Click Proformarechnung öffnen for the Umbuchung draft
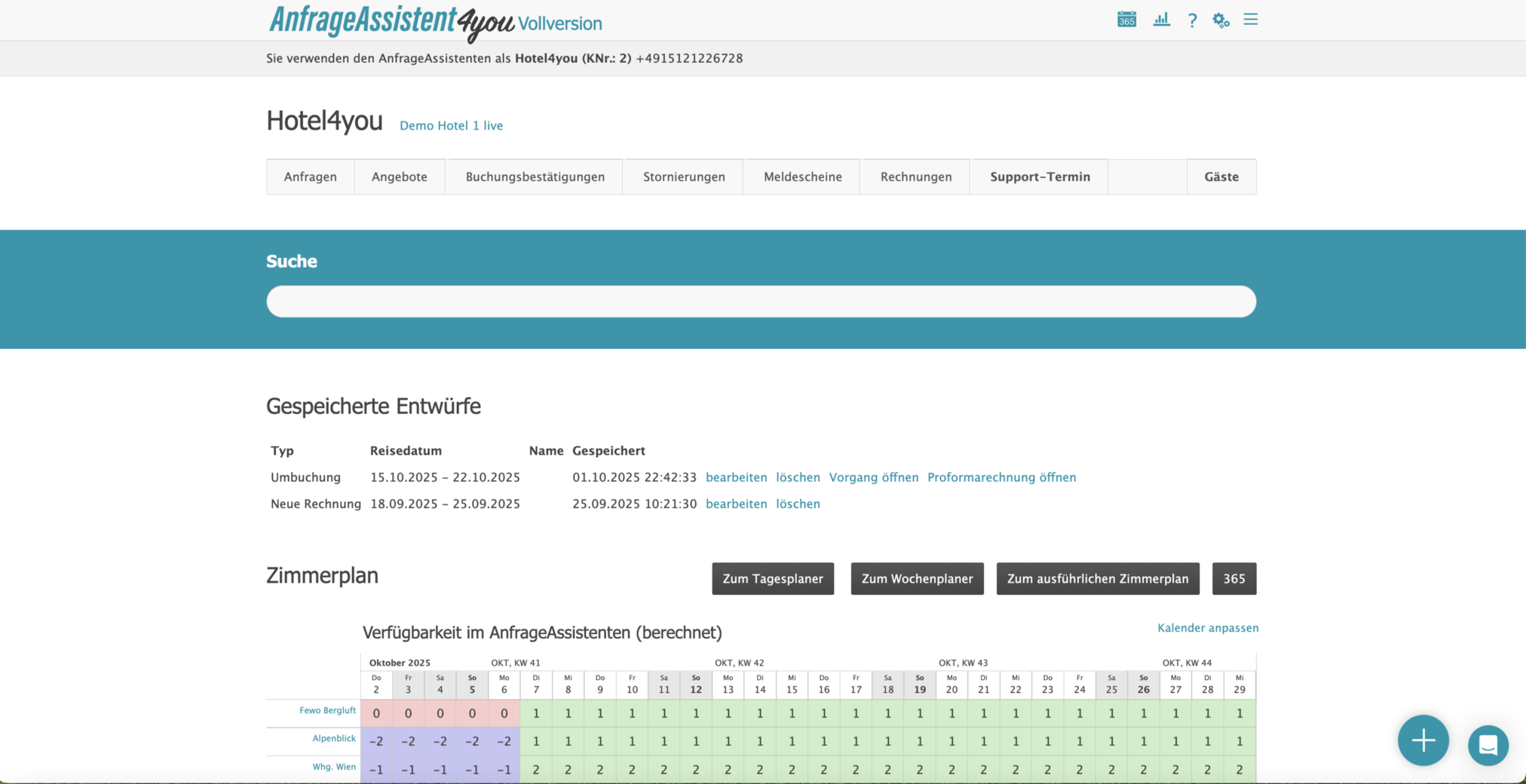The height and width of the screenshot is (784, 1526). 1001,477
